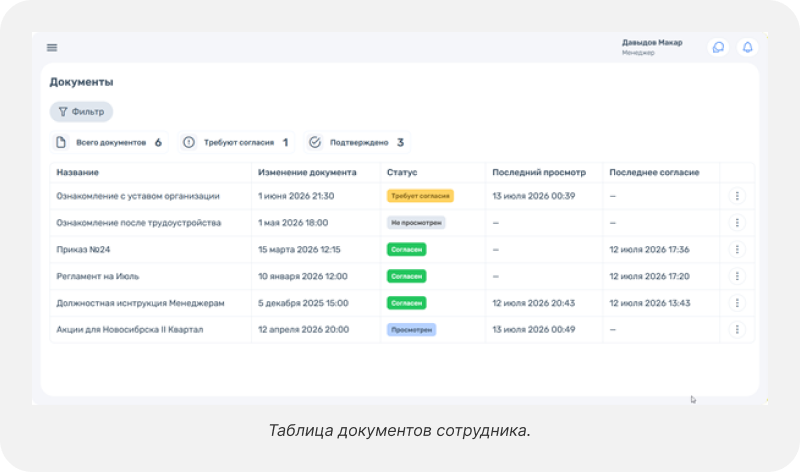This screenshot has height=472, width=800.
Task: Click last view 13 июля 2026 00:49
Action: (x=534, y=330)
